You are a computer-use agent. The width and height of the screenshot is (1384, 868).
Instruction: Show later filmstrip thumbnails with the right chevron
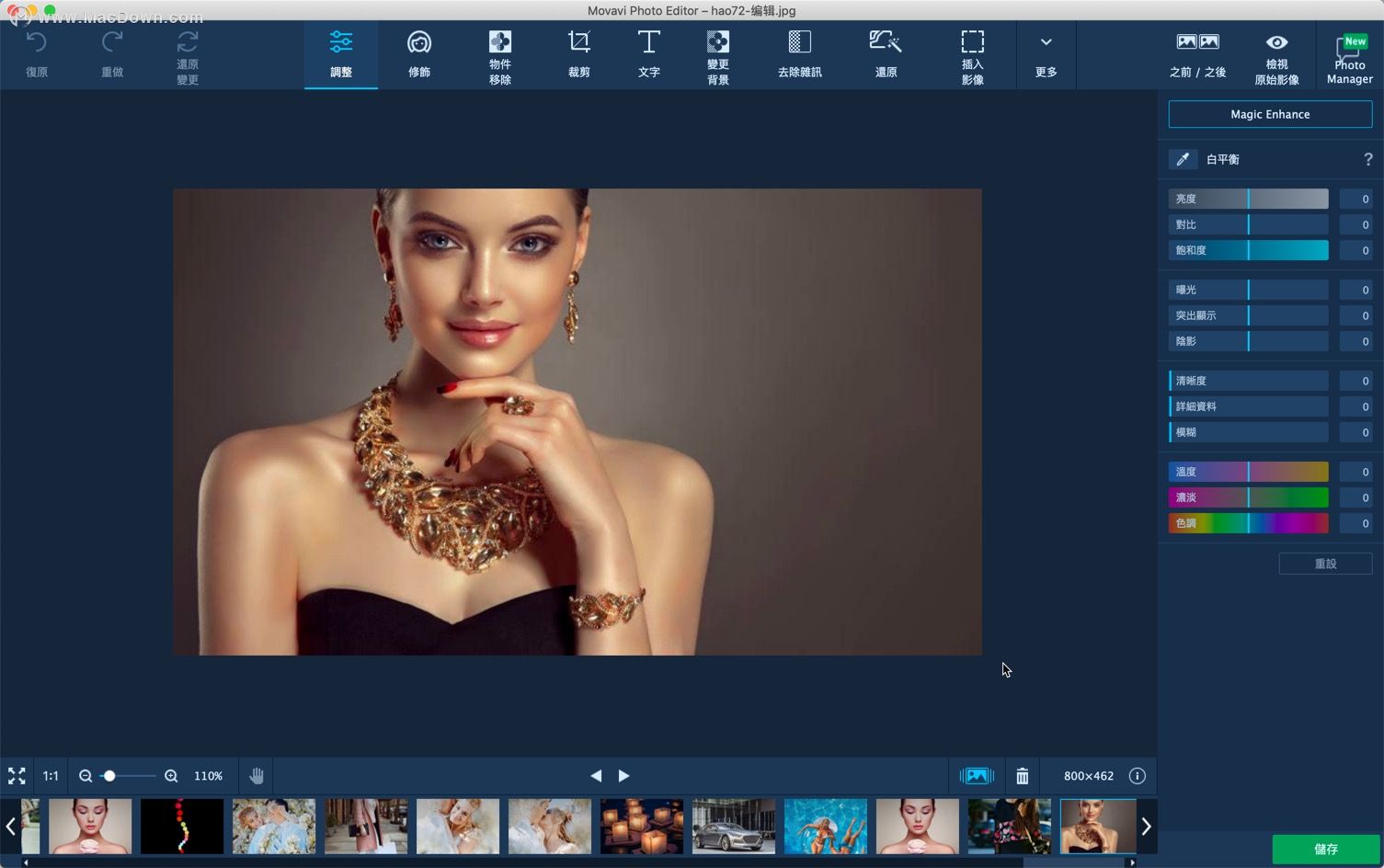click(x=1146, y=826)
